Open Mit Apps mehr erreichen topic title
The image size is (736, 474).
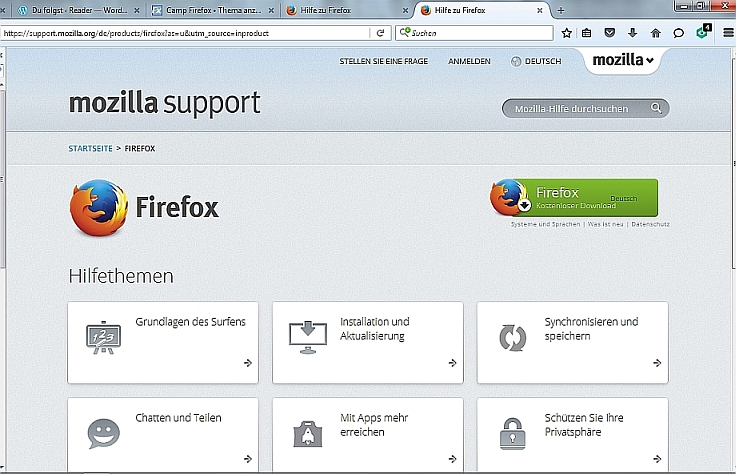374,425
